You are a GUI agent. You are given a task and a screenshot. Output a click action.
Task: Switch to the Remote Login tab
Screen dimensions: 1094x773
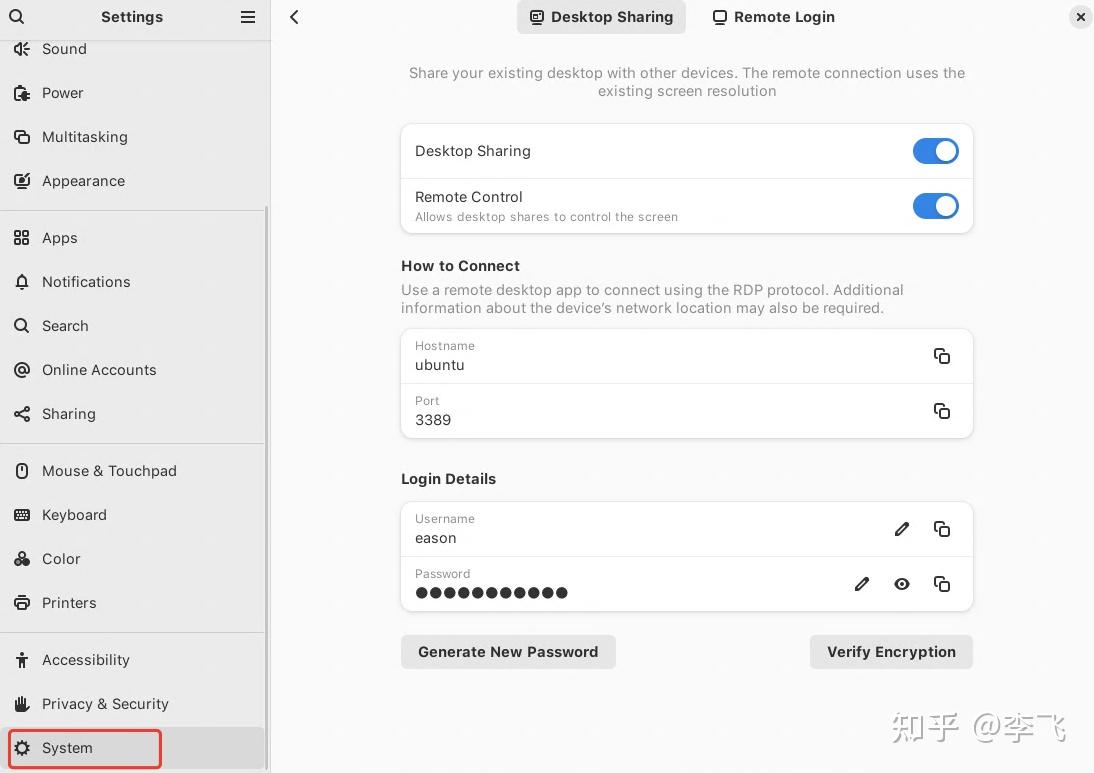(773, 17)
